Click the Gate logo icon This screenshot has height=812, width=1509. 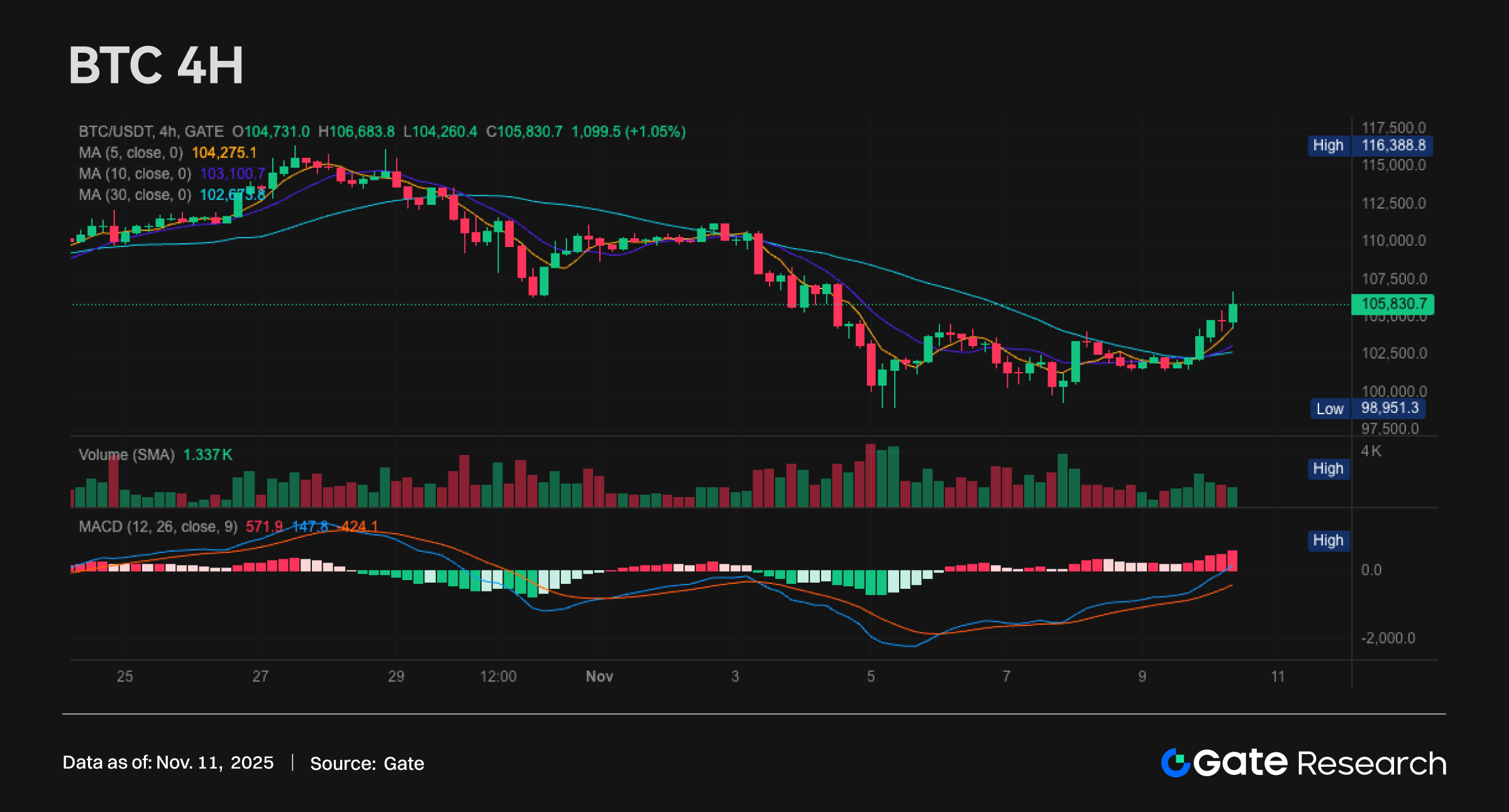[x=1175, y=763]
